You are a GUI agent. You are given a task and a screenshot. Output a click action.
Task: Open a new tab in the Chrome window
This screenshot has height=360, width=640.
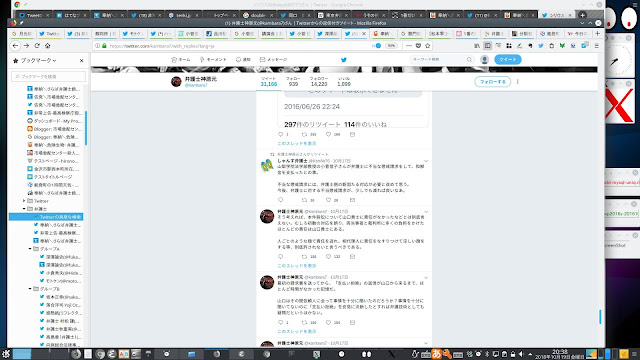tap(582, 15)
